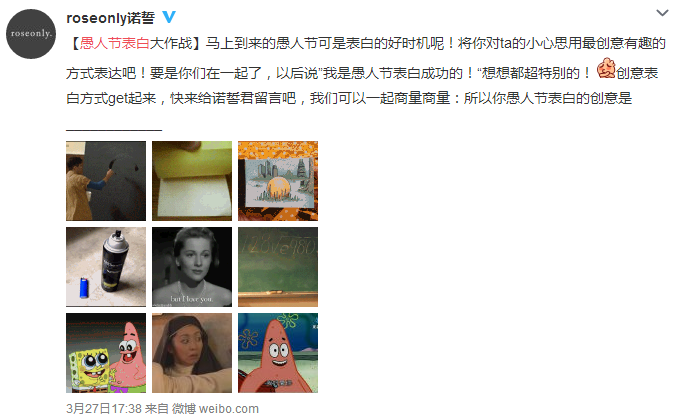Click the blank underline at post end
673x420 pixels.
click(x=114, y=129)
